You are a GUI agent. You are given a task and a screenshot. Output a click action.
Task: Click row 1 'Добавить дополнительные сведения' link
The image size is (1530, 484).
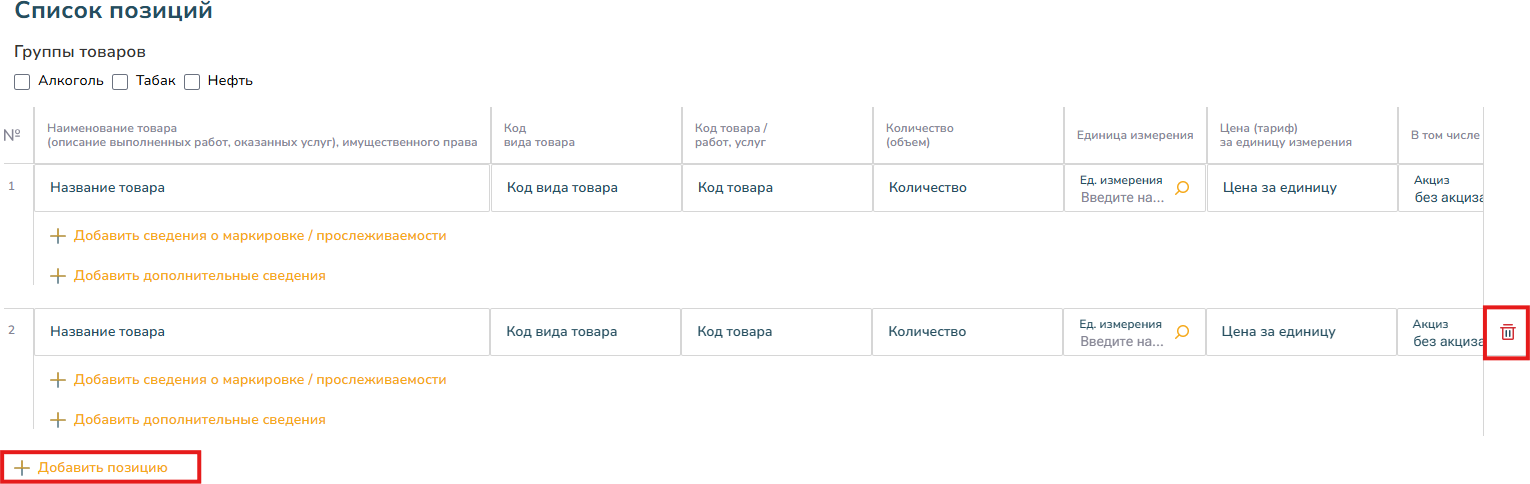tap(199, 275)
